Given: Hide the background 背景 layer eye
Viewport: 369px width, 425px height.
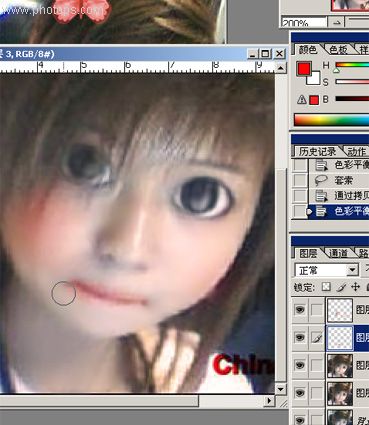Looking at the screenshot, I should 300,419.
